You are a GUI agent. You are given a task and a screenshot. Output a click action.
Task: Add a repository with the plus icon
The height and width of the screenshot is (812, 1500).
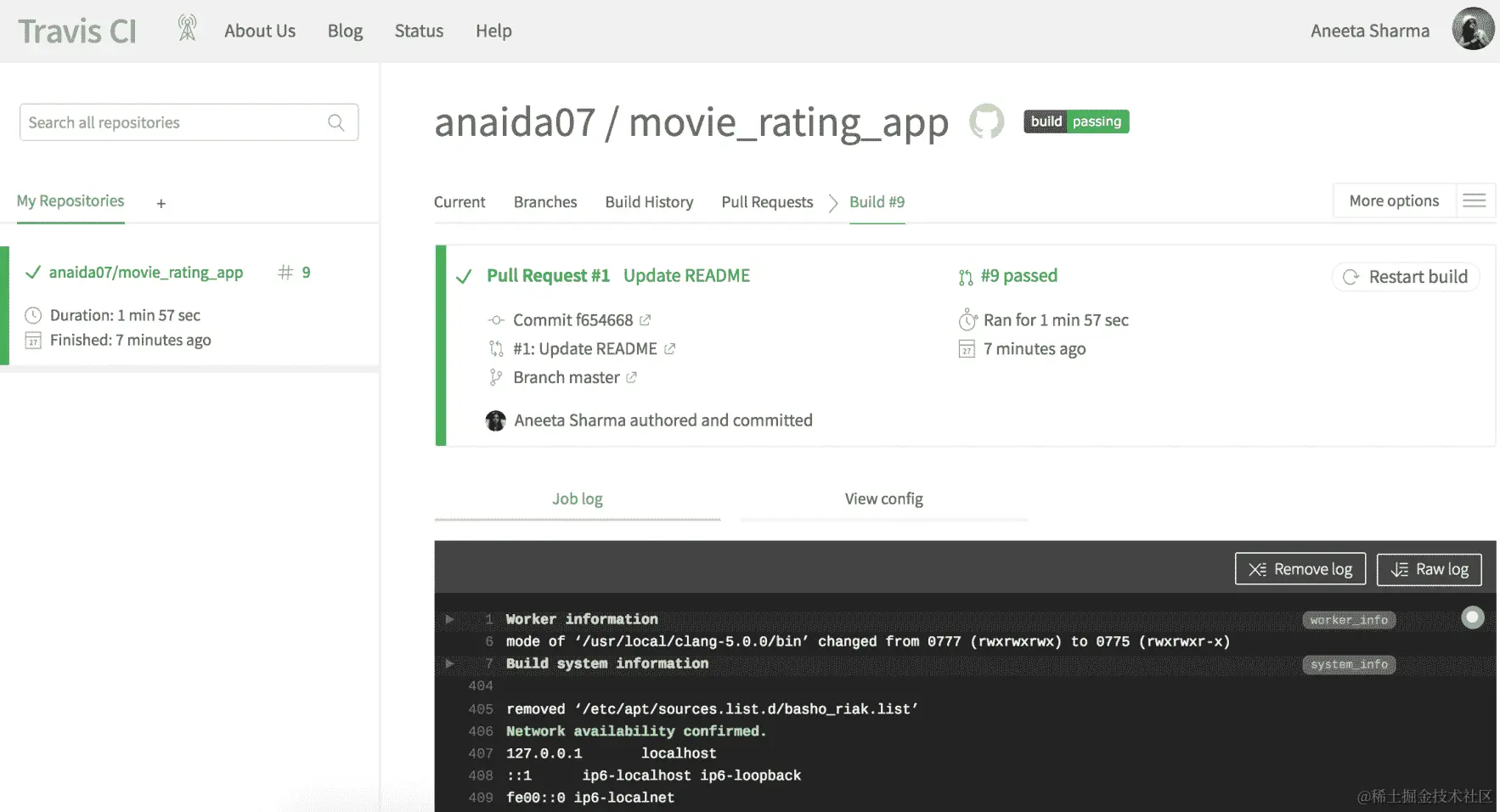(x=161, y=203)
